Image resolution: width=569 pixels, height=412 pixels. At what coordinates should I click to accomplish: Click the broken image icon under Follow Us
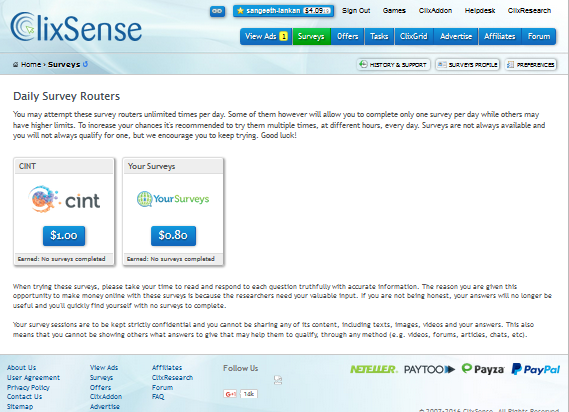tap(278, 380)
